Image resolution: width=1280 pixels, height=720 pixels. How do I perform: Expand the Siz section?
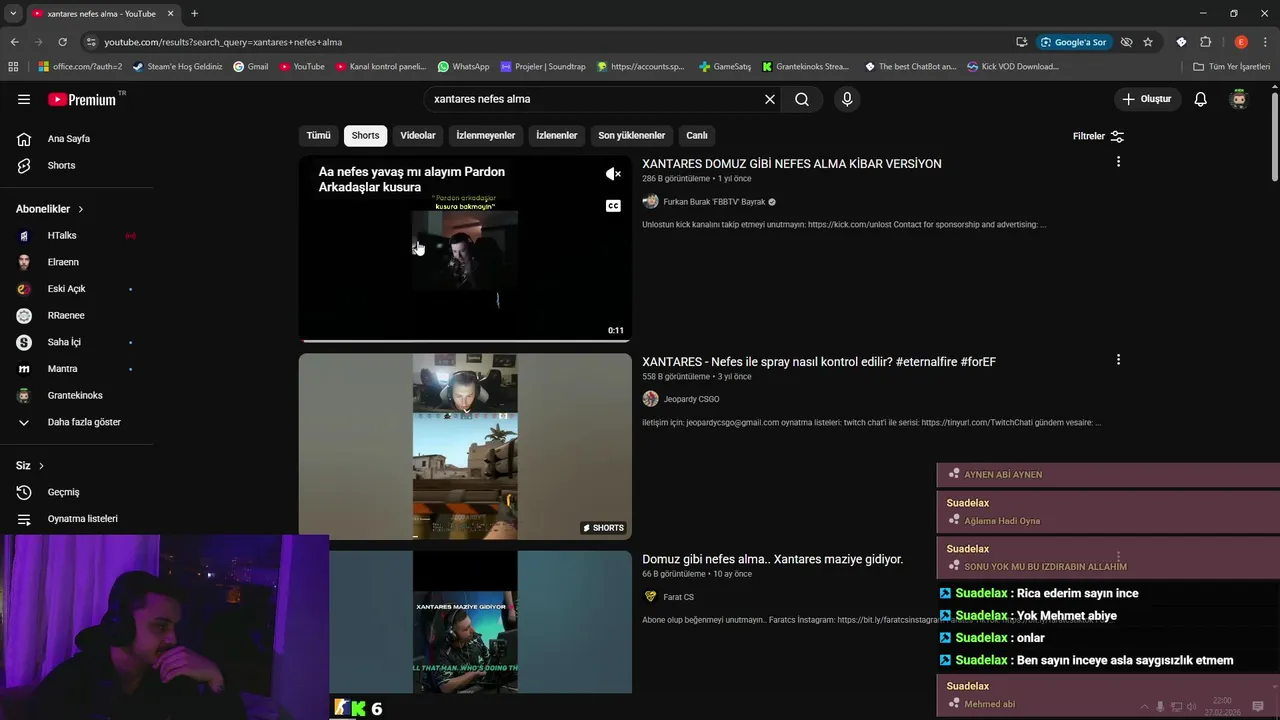[x=30, y=466]
